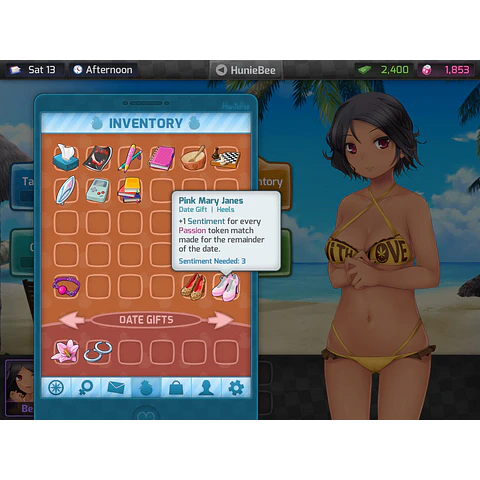Image resolution: width=480 pixels, height=480 pixels.
Task: Select the pens item in inventory
Action: coord(130,158)
